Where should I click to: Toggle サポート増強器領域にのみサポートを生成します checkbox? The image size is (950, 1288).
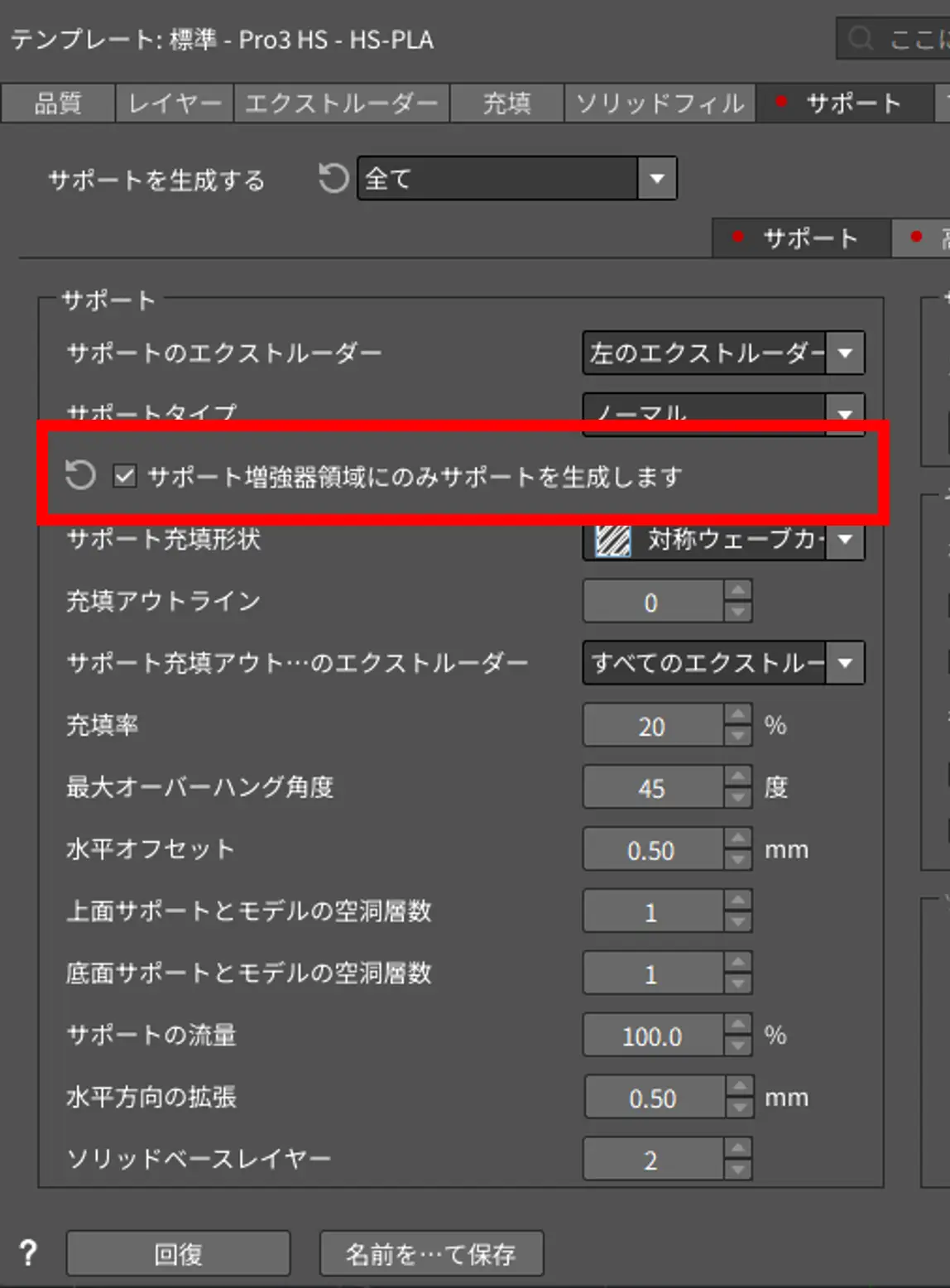point(125,476)
